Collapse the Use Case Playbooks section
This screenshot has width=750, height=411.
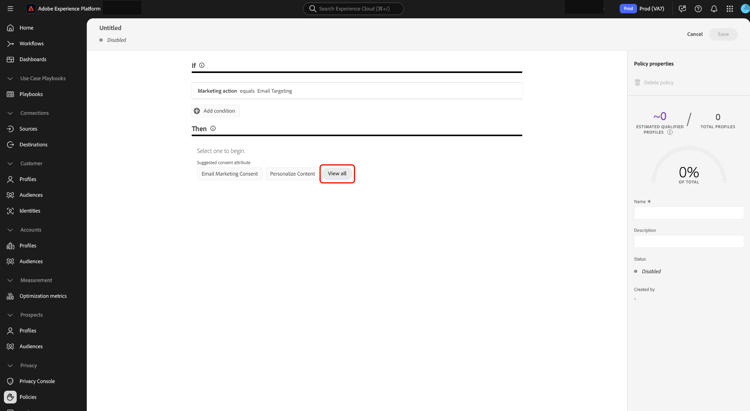tap(10, 78)
